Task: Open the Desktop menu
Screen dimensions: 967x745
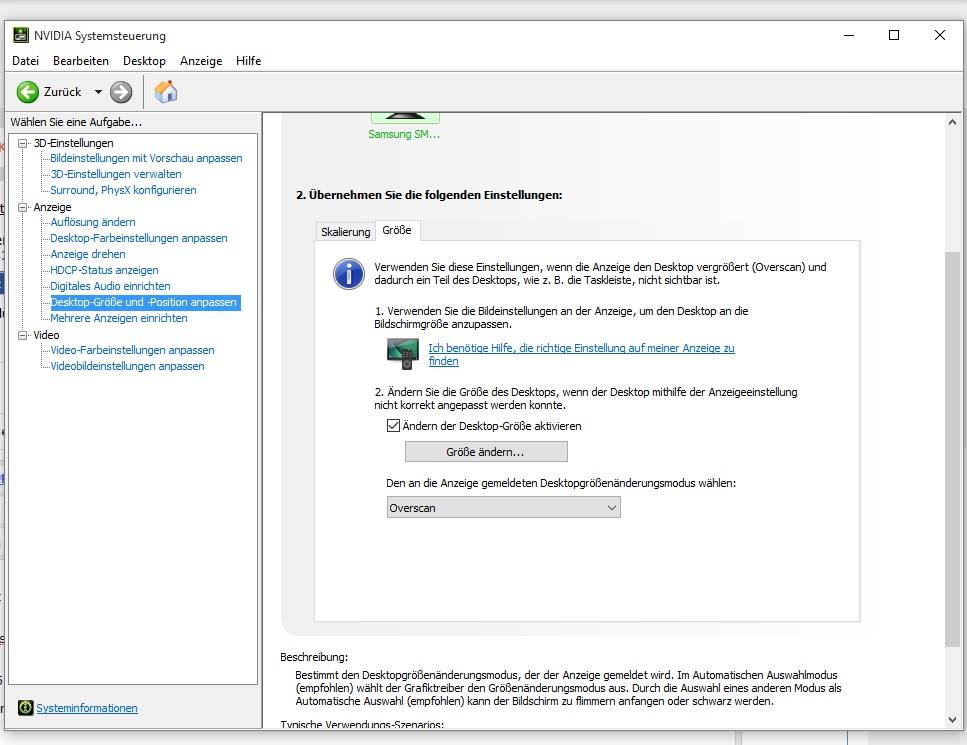Action: [x=144, y=60]
